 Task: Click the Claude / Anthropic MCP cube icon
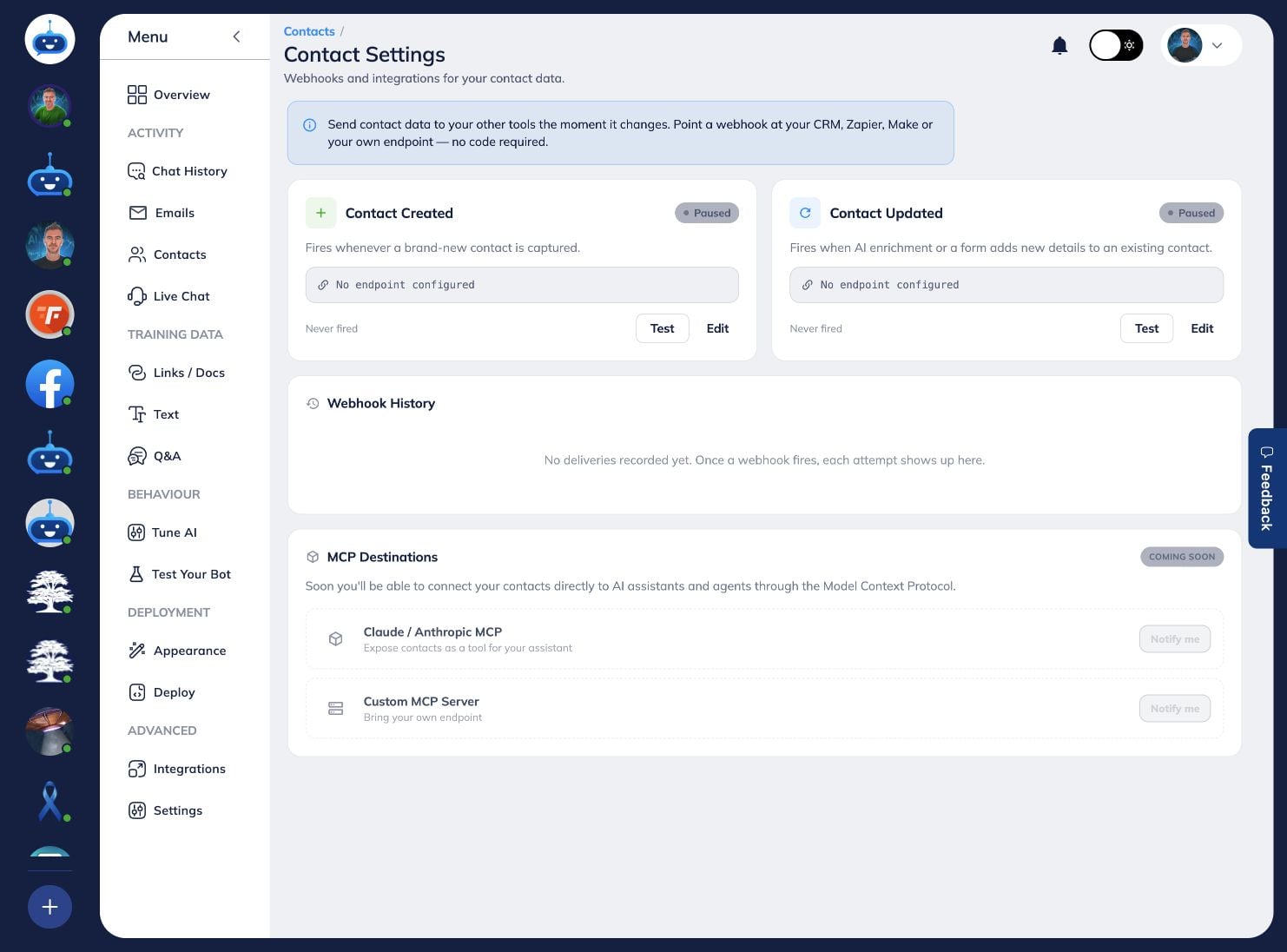pyautogui.click(x=335, y=639)
